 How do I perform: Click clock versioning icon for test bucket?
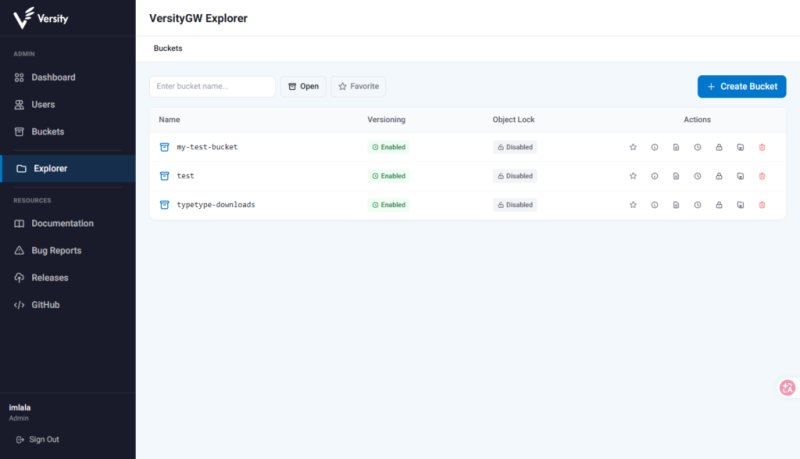pyautogui.click(x=697, y=176)
